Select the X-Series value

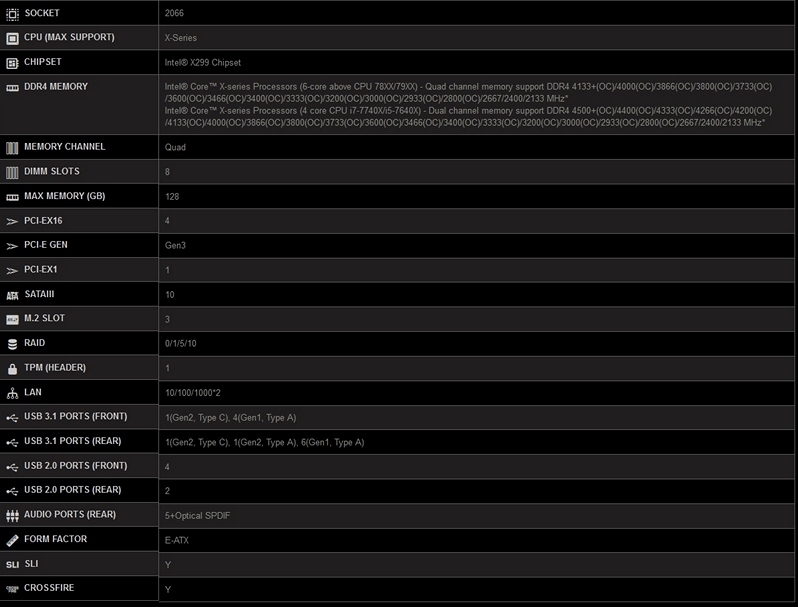181,38
